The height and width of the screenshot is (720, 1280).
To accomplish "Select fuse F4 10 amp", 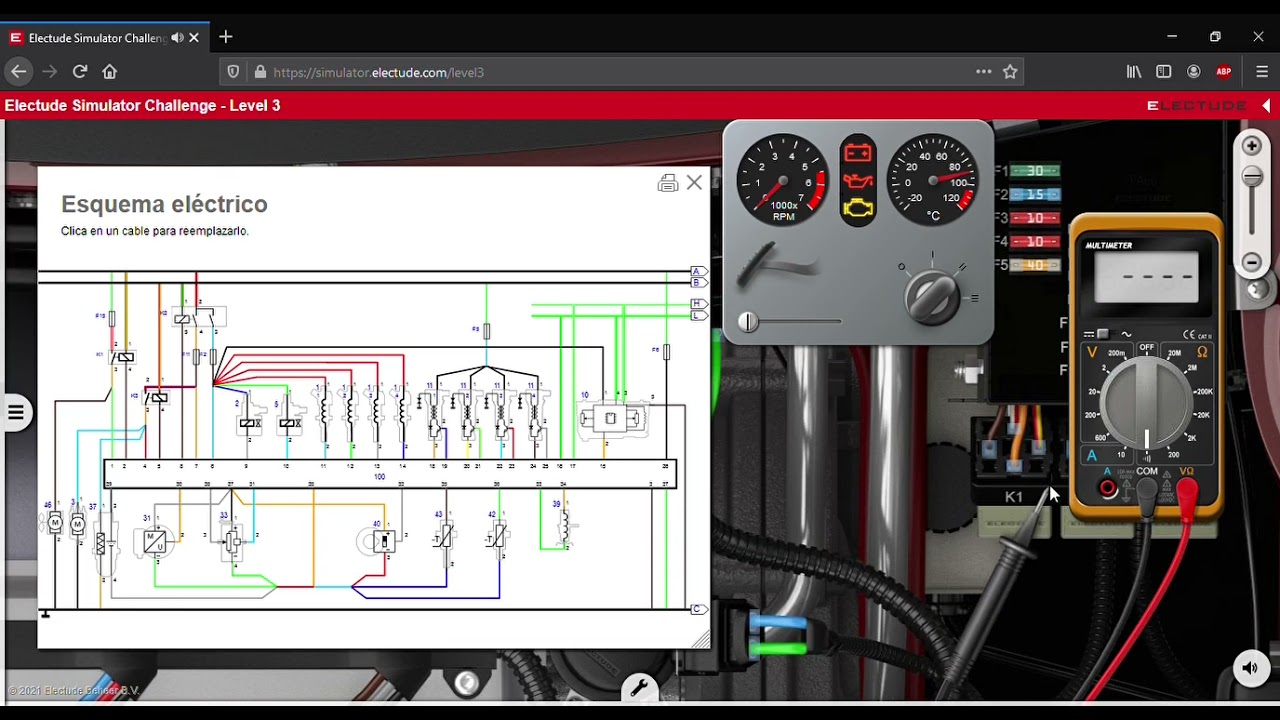I will point(1034,242).
